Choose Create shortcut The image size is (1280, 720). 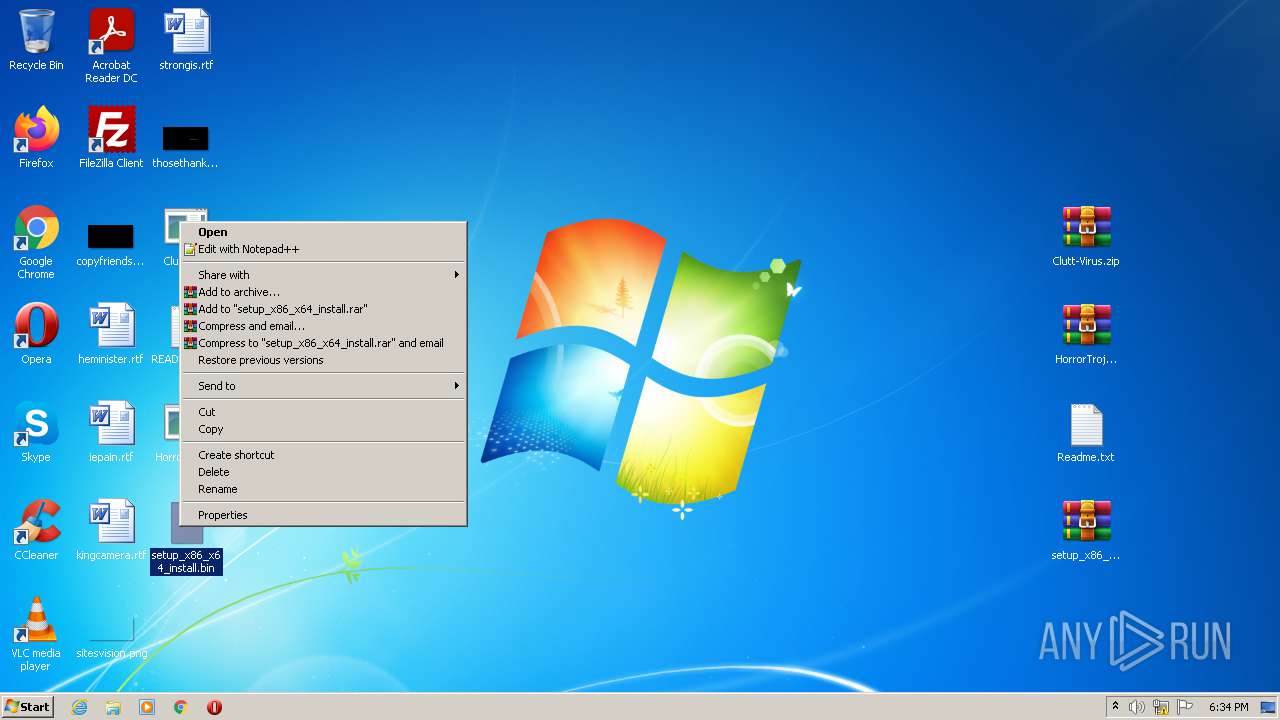pos(323,455)
